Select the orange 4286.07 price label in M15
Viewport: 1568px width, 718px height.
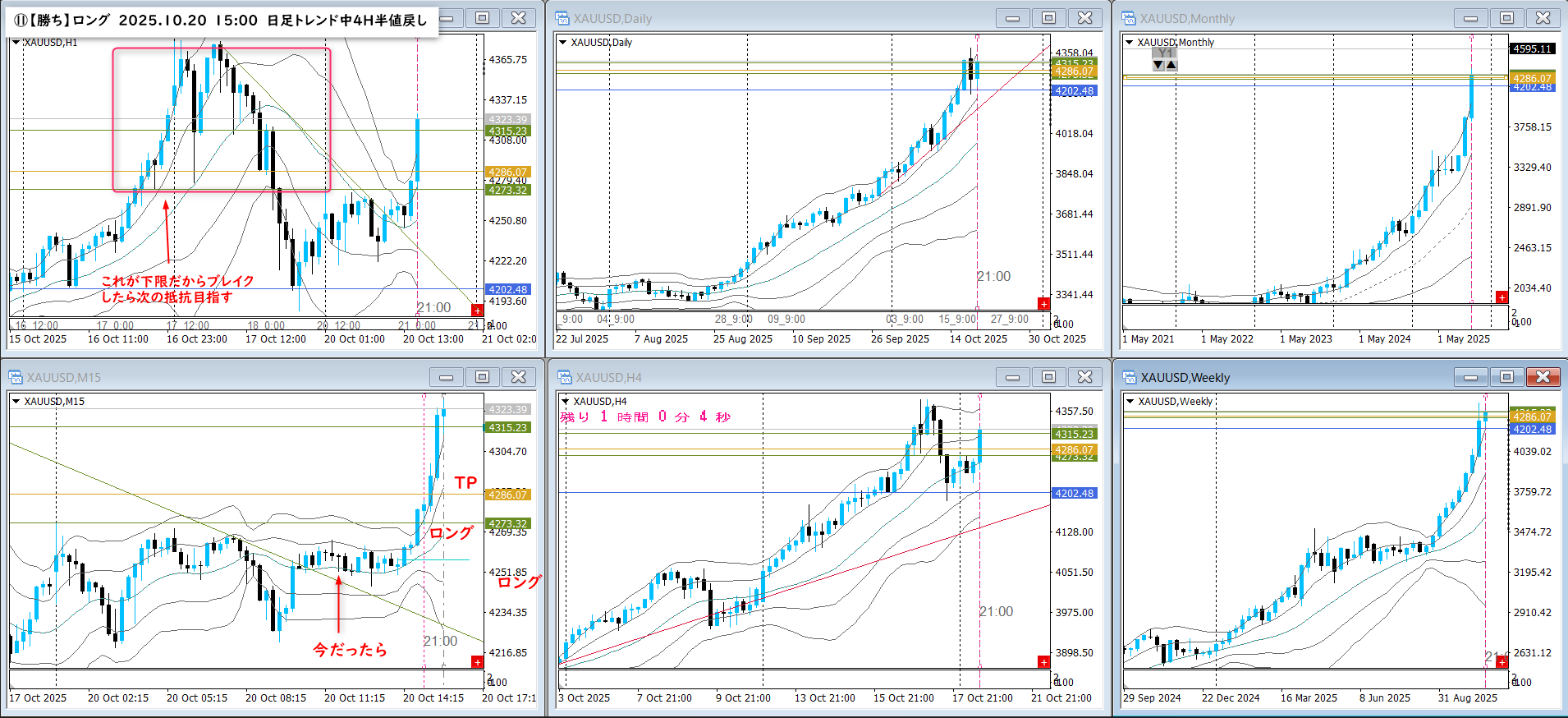click(x=507, y=495)
